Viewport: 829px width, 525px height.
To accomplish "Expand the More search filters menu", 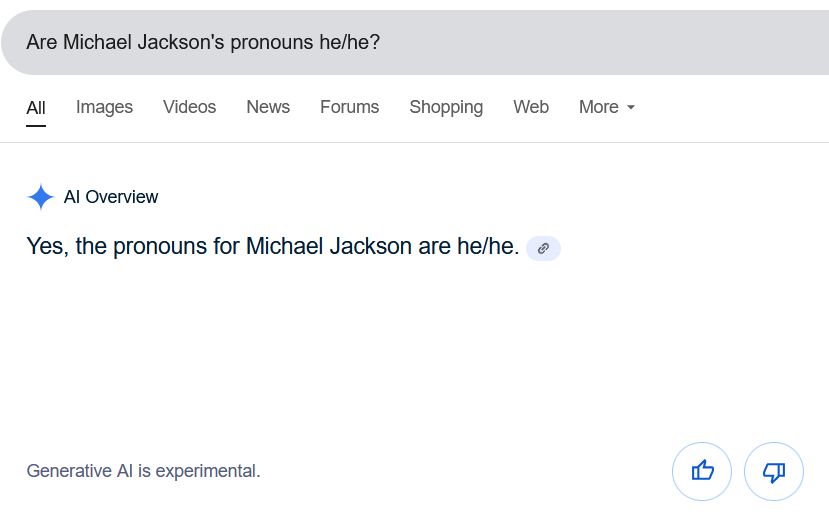I will (606, 107).
